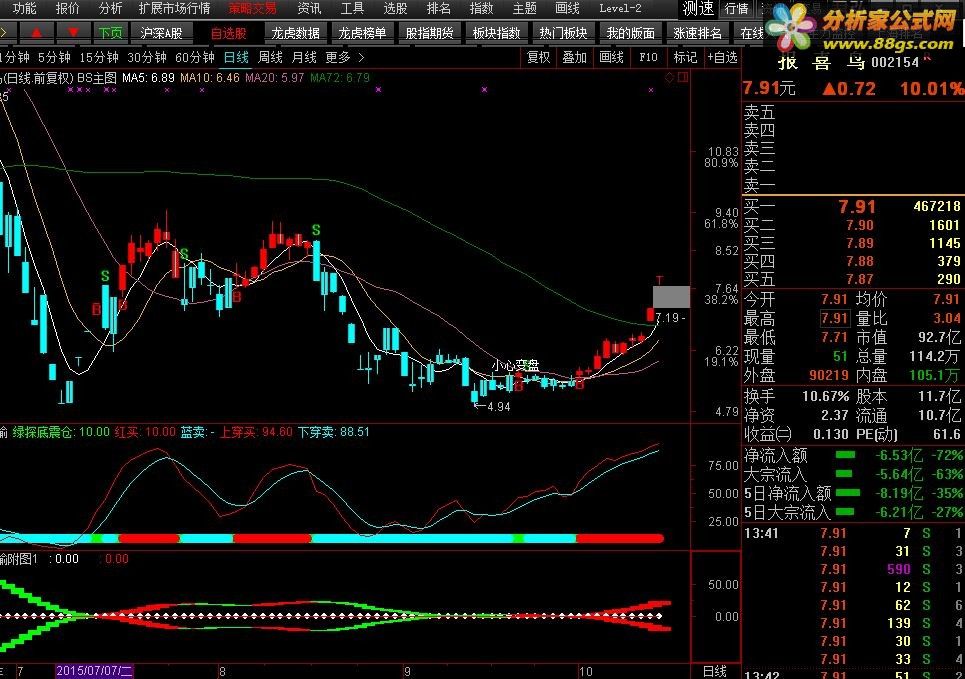965x679 pixels.
Task: Open the 主题 menu
Action: (x=525, y=9)
